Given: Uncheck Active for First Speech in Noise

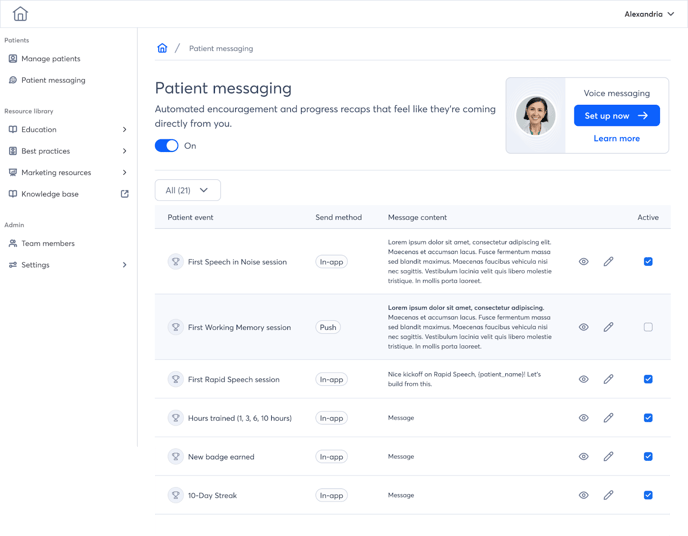Looking at the screenshot, I should 648,262.
